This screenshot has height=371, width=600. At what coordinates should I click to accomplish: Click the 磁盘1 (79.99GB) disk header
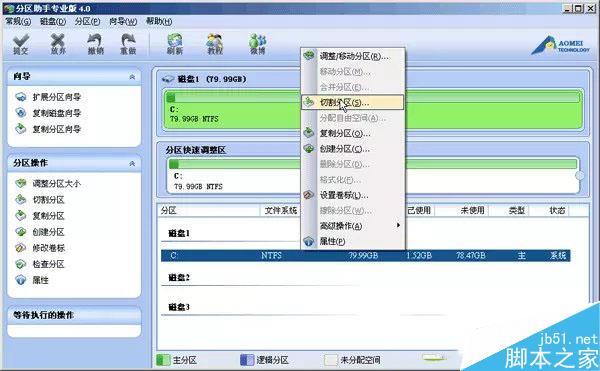point(205,79)
